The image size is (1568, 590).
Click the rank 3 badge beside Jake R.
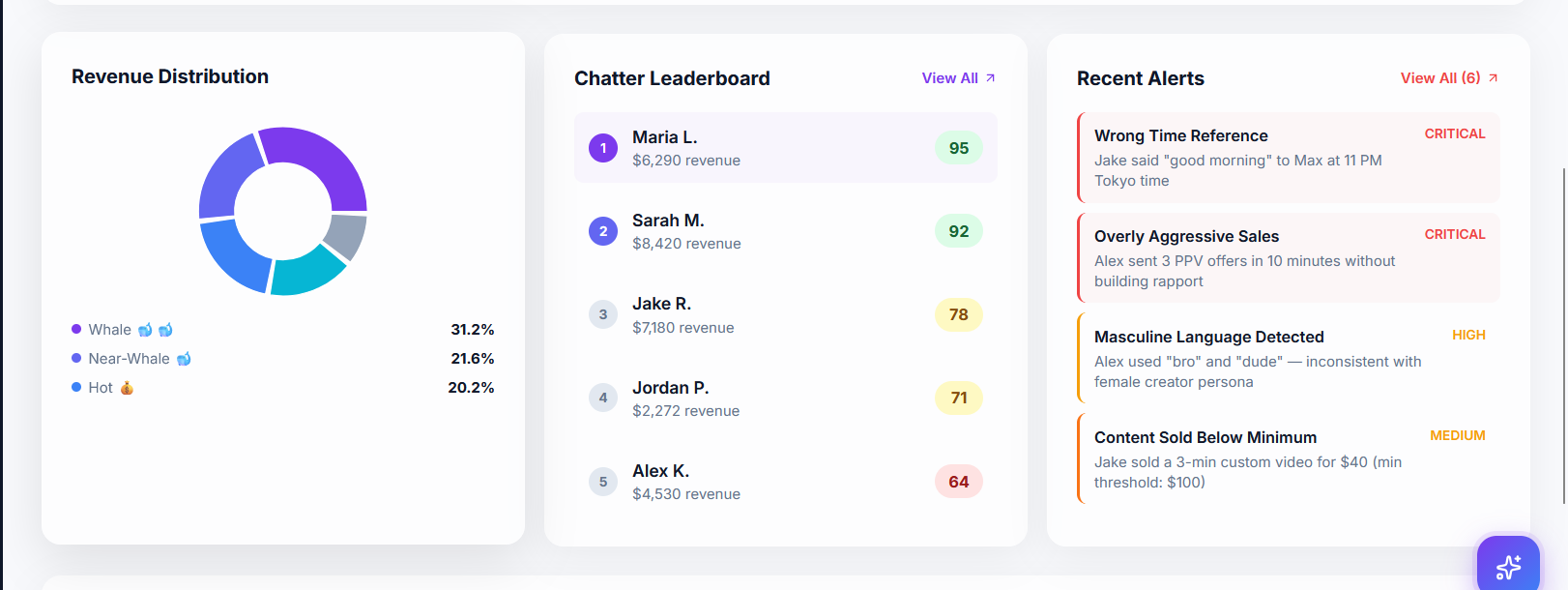pos(603,314)
